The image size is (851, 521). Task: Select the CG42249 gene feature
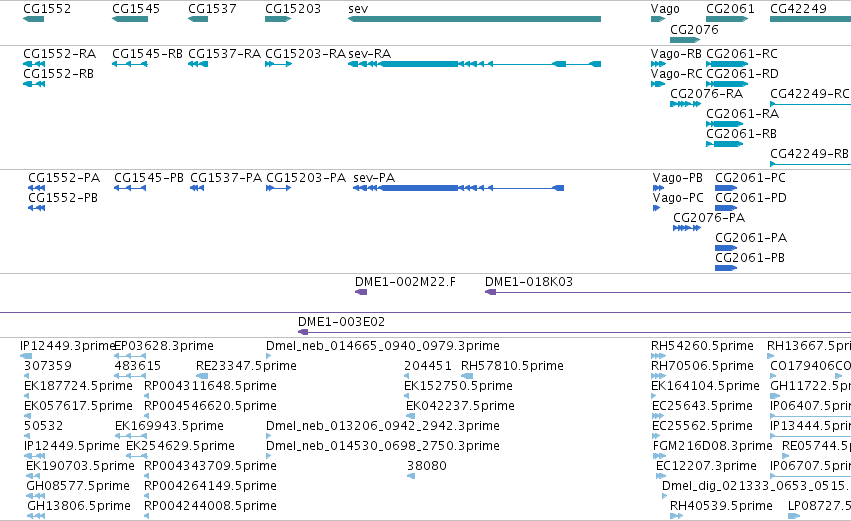[x=810, y=19]
